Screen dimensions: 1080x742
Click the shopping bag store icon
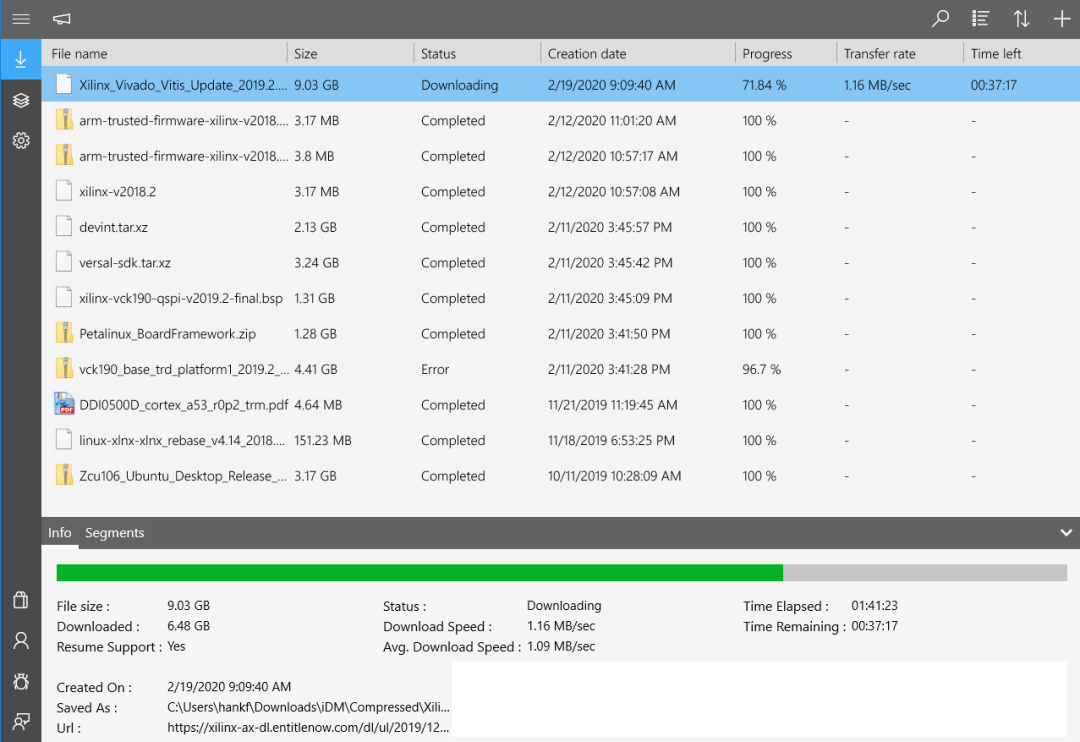click(x=21, y=599)
